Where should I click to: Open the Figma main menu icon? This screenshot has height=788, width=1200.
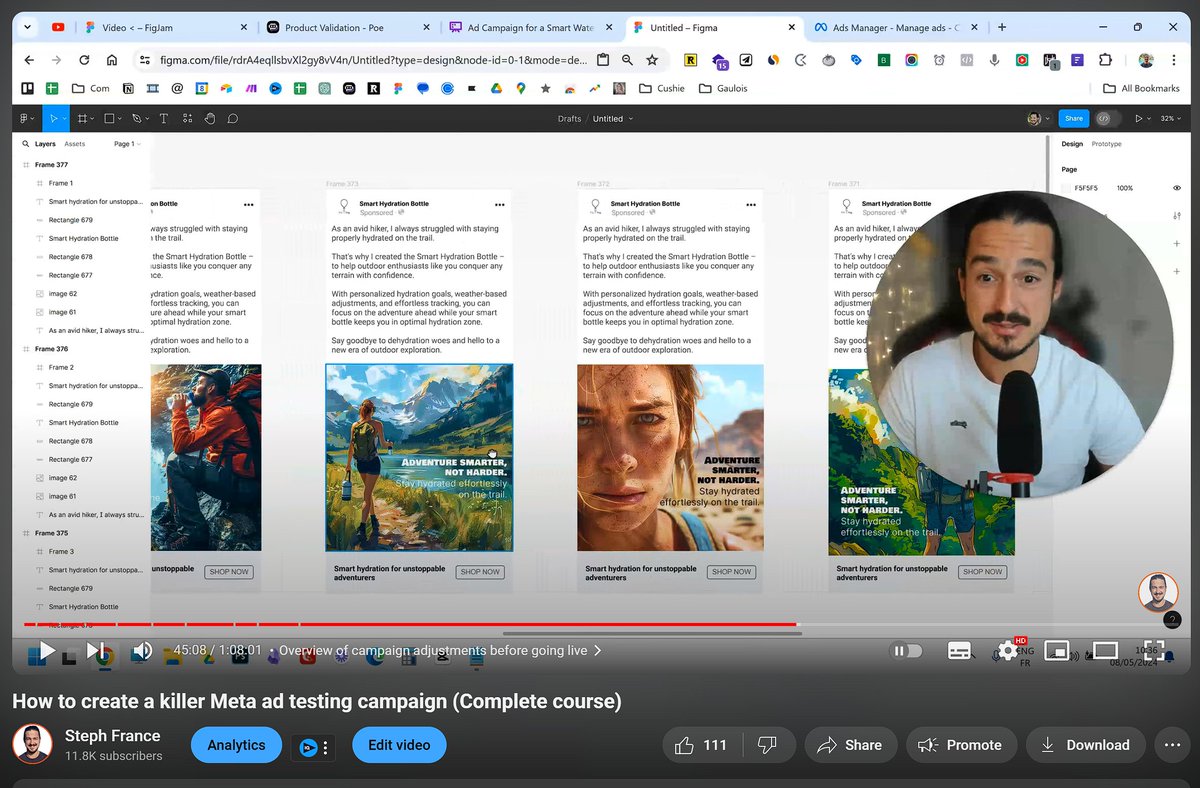coord(25,118)
